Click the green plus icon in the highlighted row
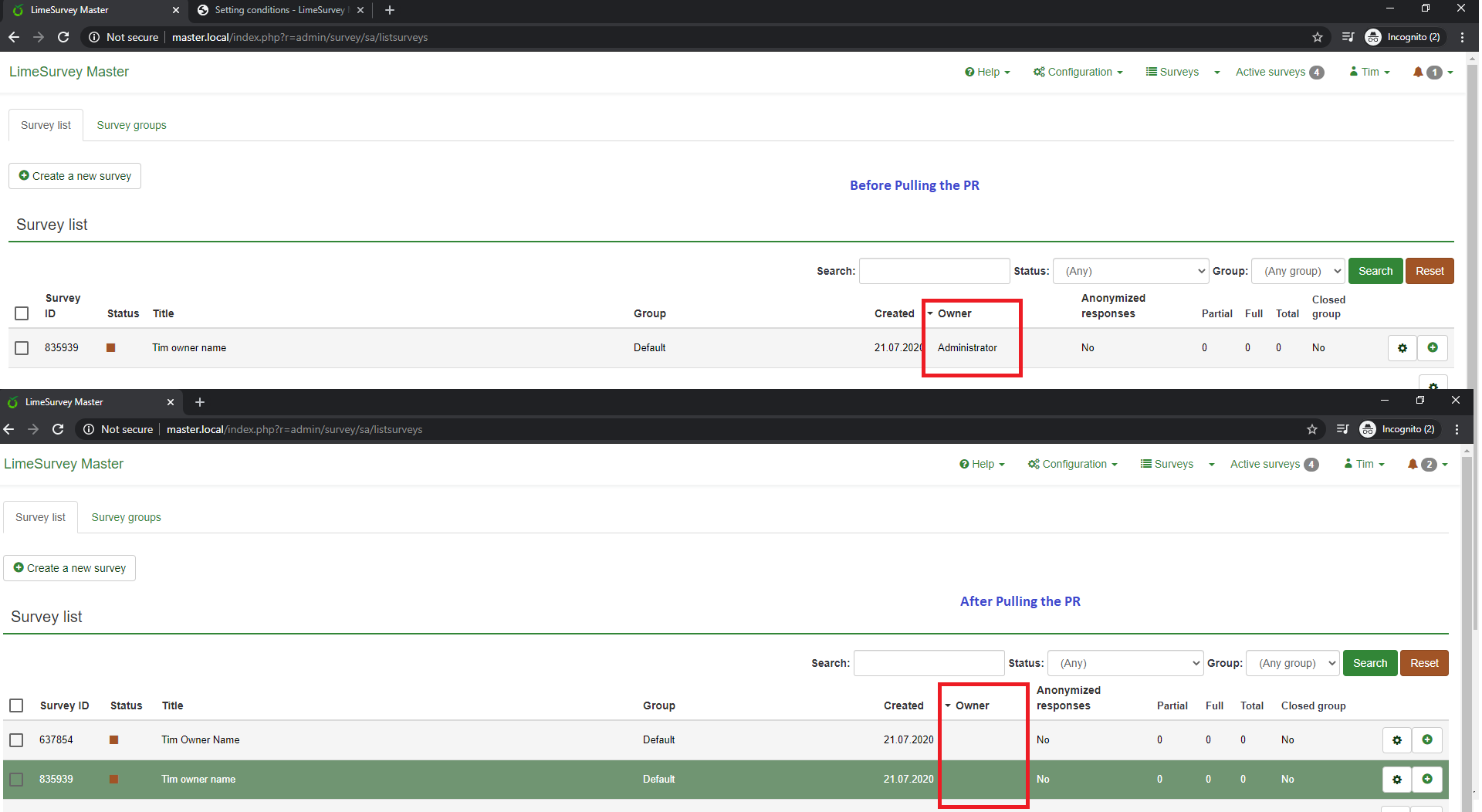The image size is (1482, 812). point(1427,780)
